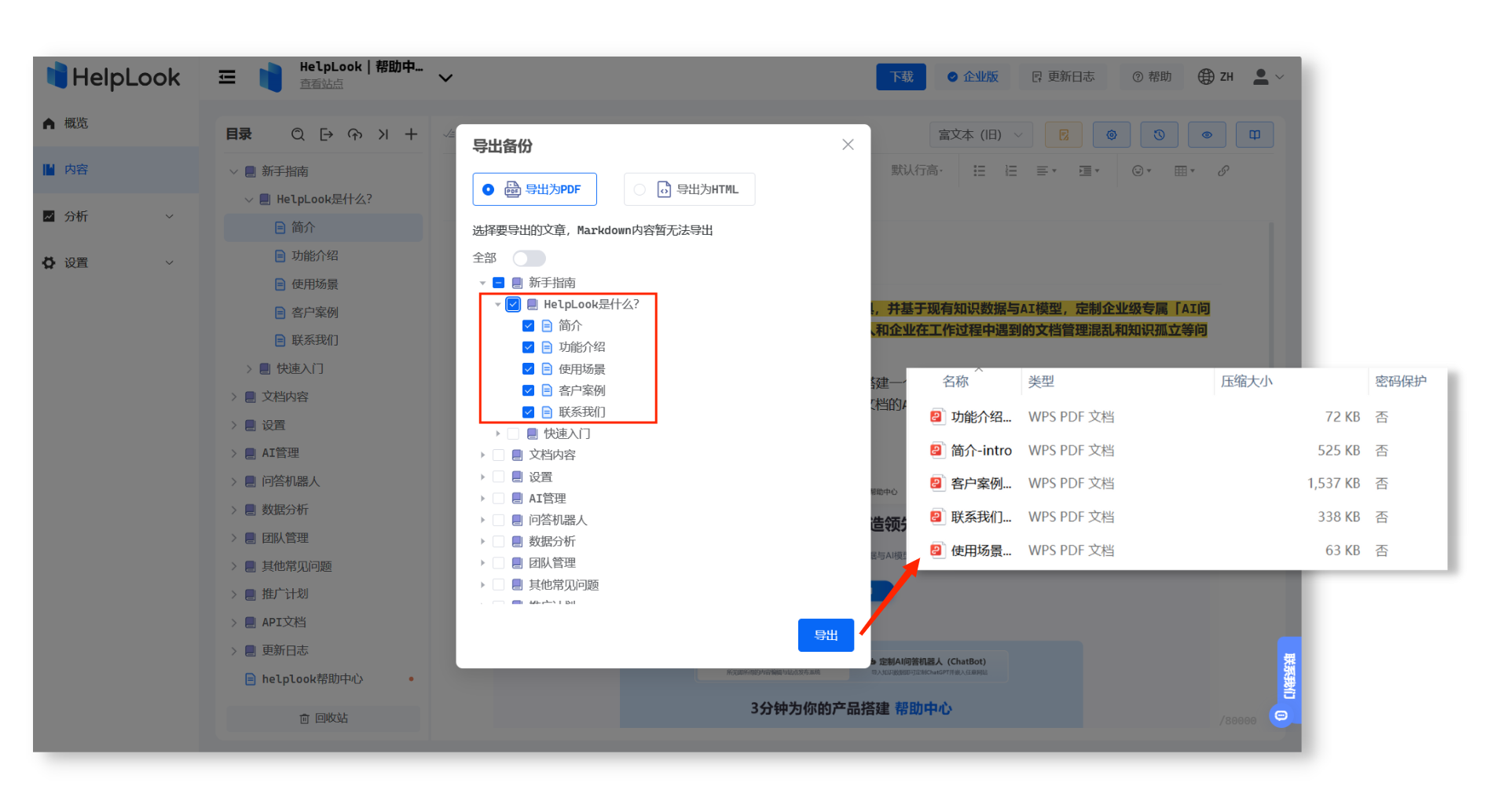This screenshot has height=812, width=1488.
Task: Check the AI管理 checkbox in the dialog
Action: tap(498, 498)
